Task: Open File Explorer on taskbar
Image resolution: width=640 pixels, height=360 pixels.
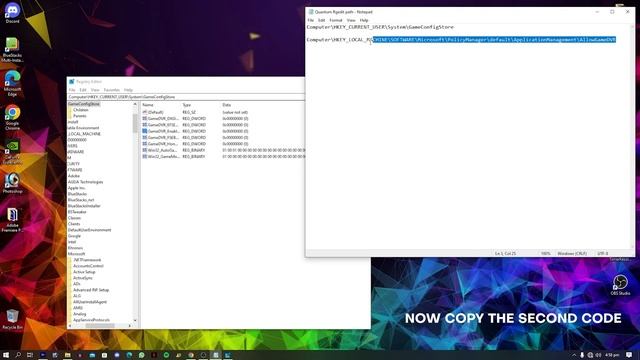Action: [67, 355]
